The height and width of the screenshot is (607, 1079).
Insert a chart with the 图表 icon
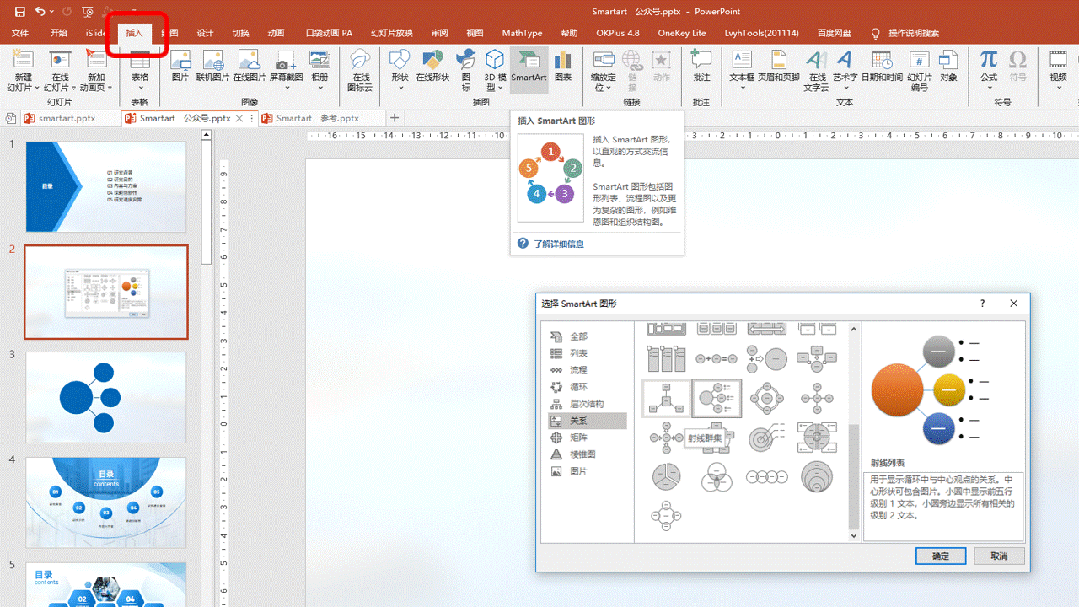coord(564,67)
